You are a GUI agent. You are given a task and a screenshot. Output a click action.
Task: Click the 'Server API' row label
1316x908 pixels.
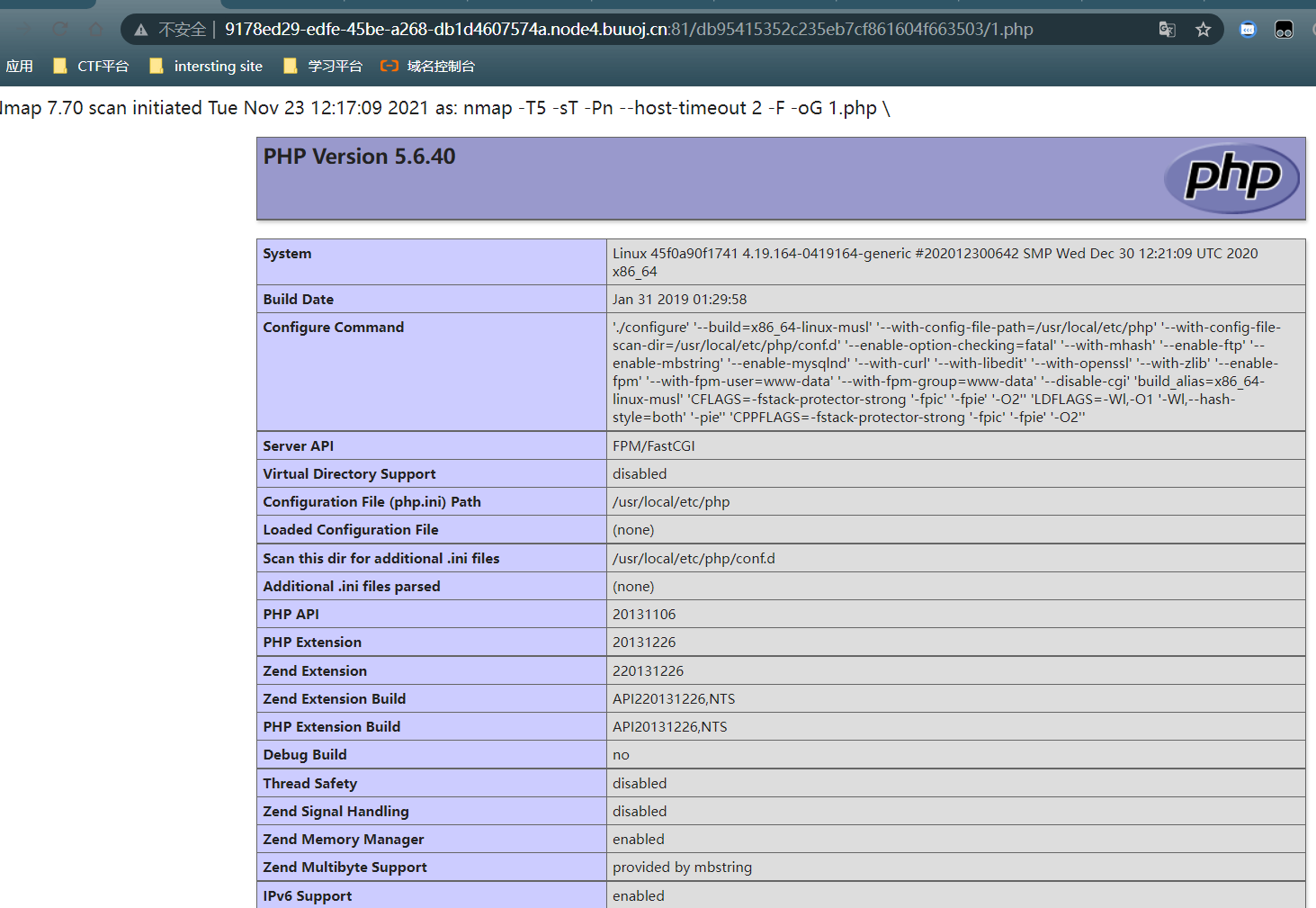click(x=298, y=446)
